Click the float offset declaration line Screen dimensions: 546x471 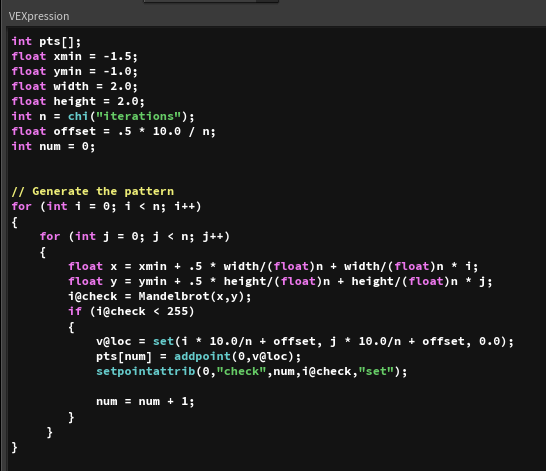114,131
